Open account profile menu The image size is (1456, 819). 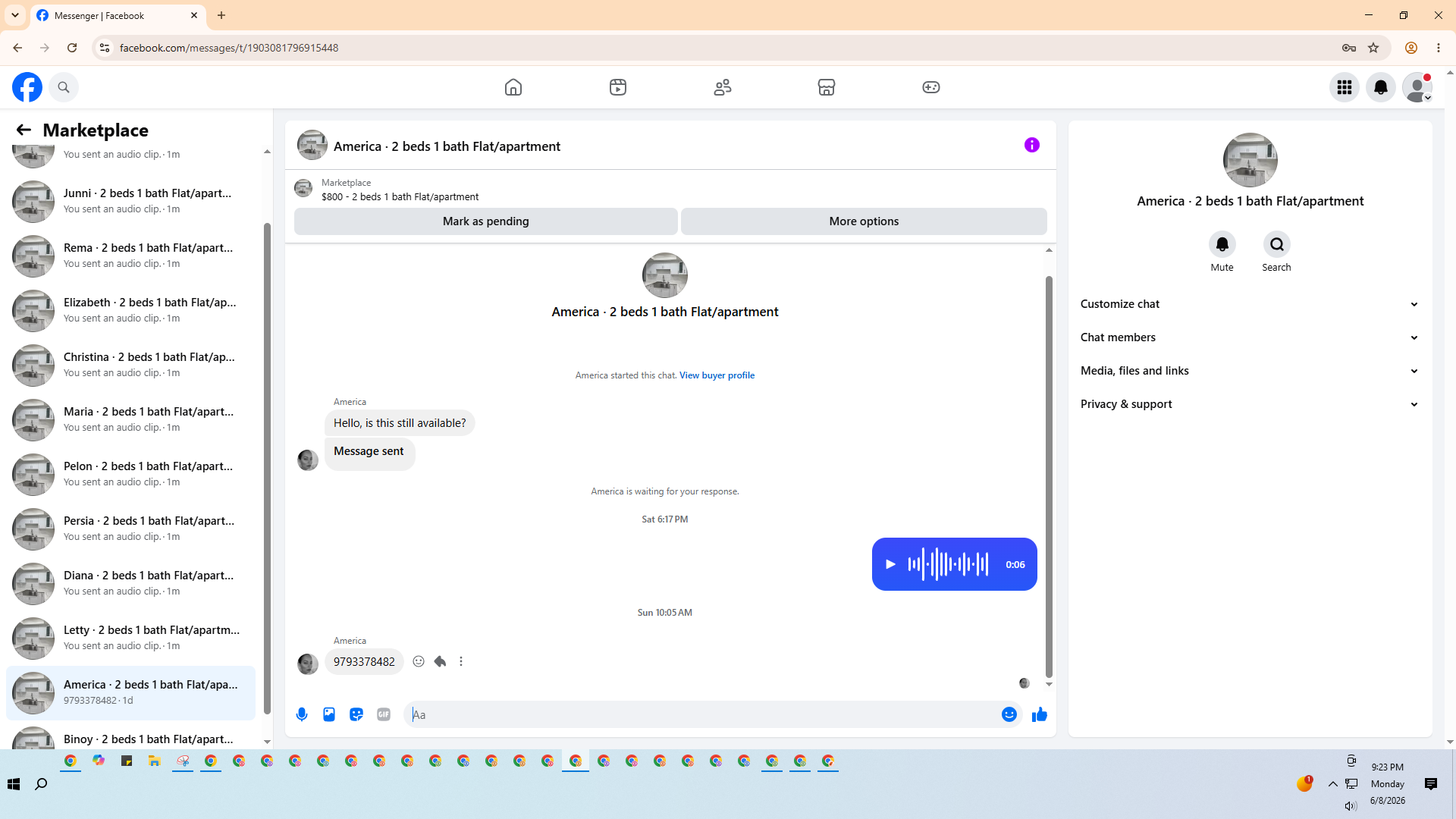pyautogui.click(x=1417, y=87)
